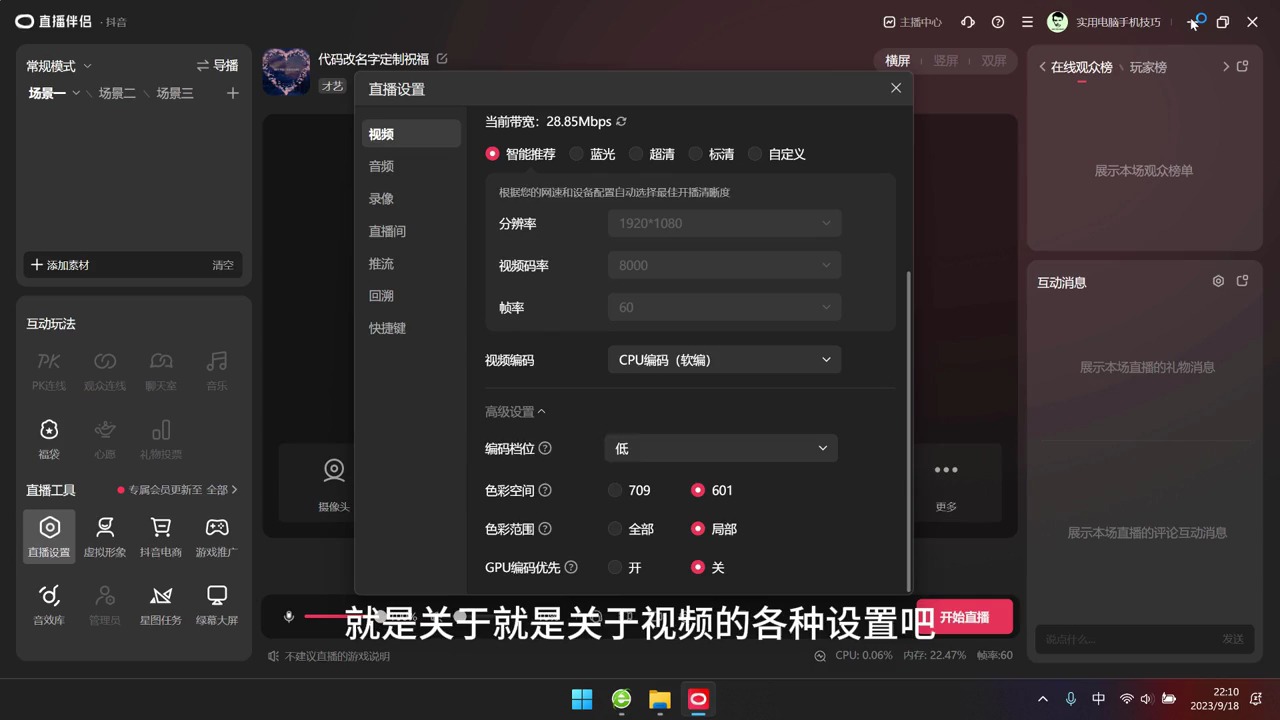Open the 星图任务 tool
This screenshot has height=720, width=1280.
(x=161, y=604)
